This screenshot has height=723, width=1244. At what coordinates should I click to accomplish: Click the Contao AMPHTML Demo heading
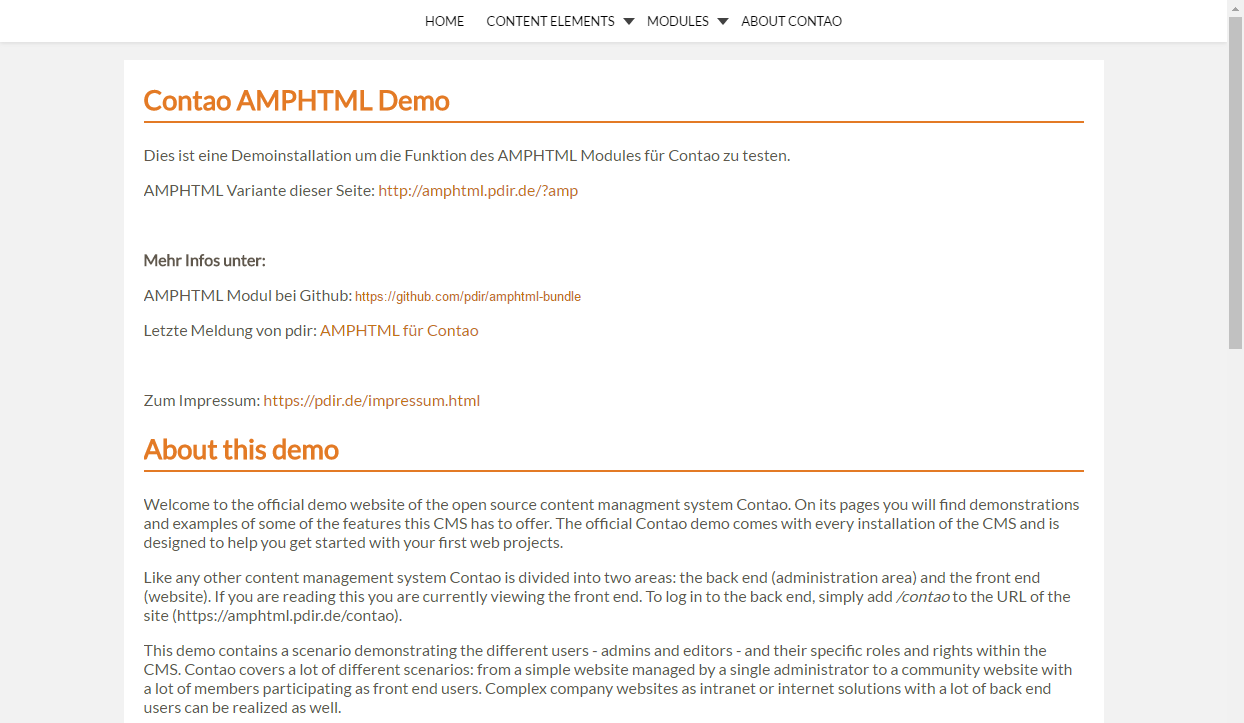(296, 101)
